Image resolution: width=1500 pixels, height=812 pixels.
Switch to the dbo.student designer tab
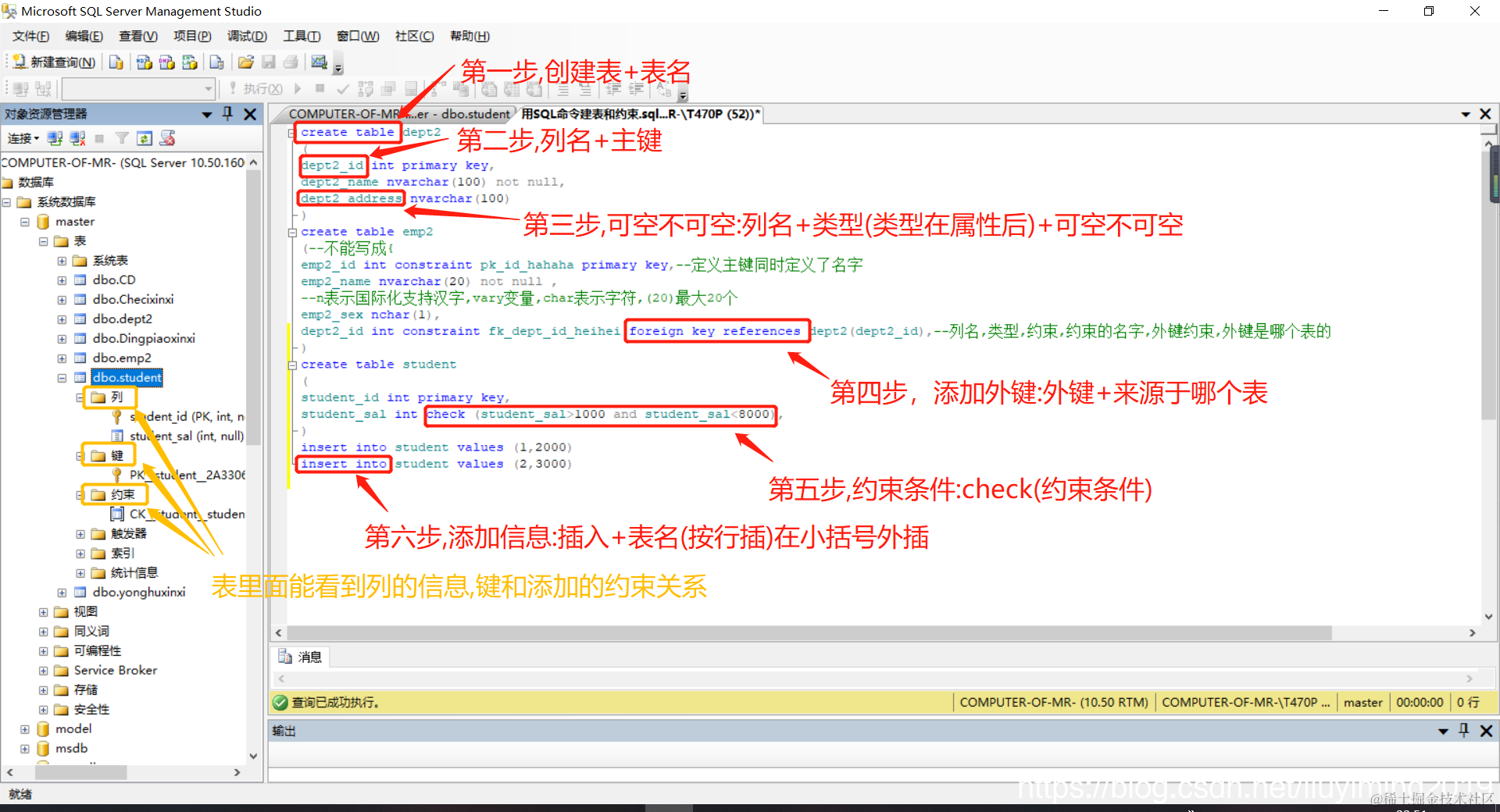[x=398, y=114]
